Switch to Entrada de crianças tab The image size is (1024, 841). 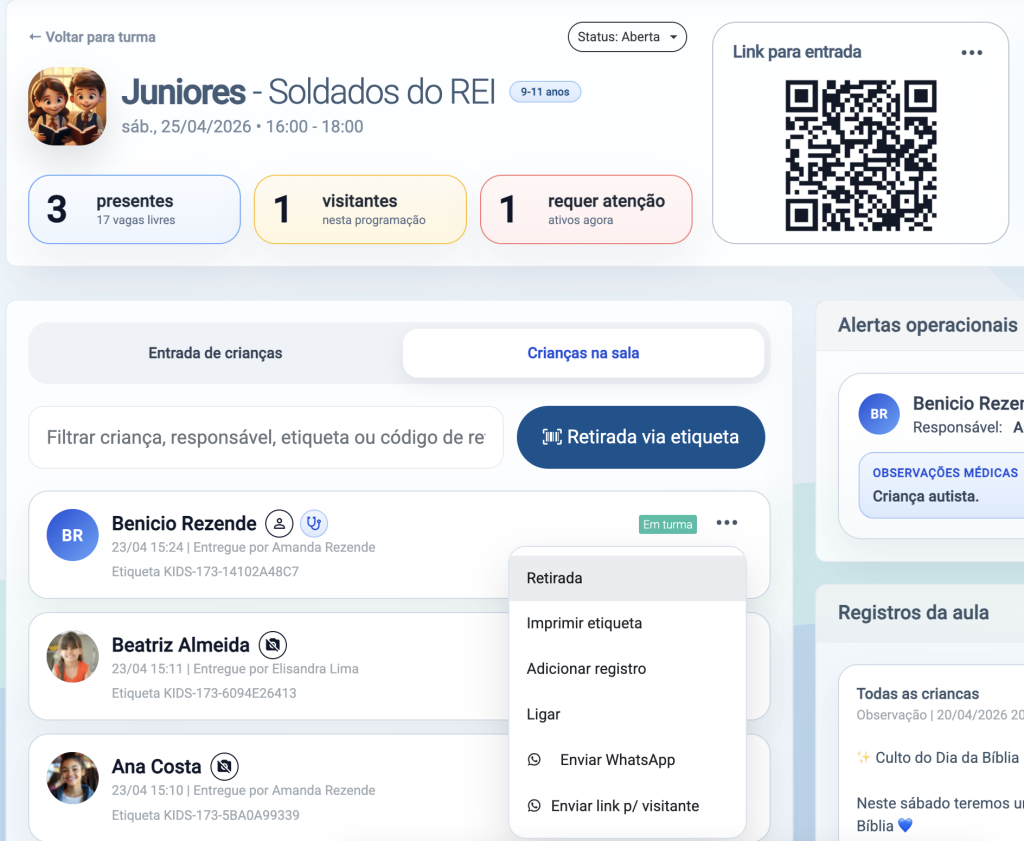click(x=215, y=353)
